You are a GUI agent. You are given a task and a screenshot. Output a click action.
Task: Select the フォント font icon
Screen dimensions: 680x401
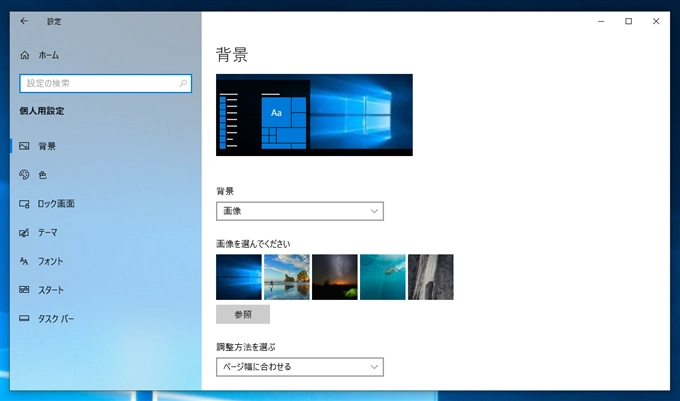coord(24,261)
